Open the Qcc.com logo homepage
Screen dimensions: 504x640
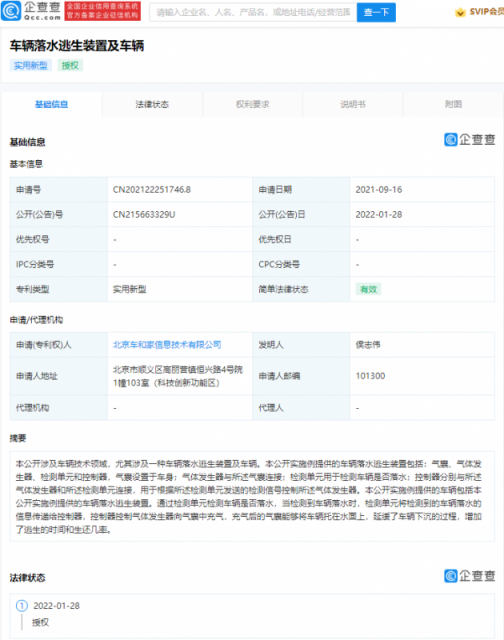coord(31,11)
